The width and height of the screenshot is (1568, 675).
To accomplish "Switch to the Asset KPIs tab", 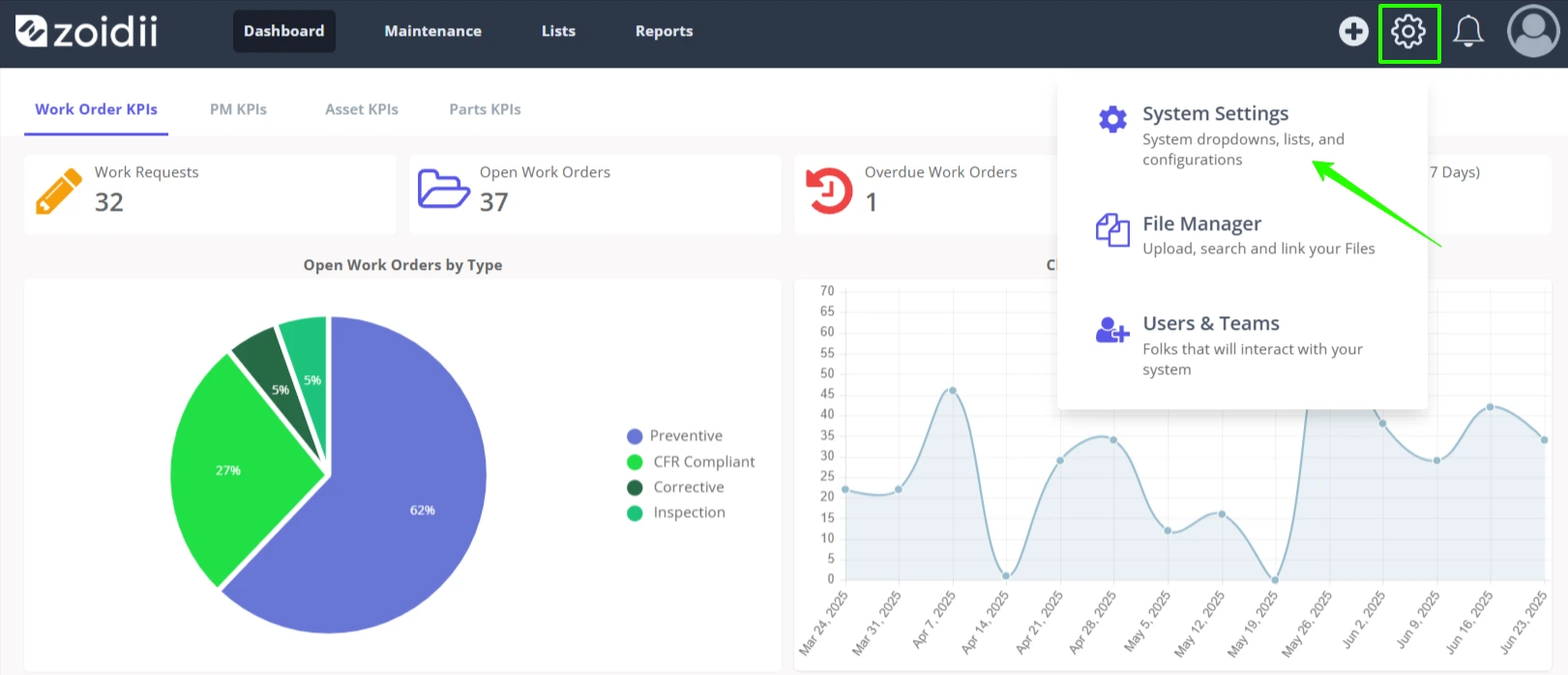I will (x=362, y=109).
